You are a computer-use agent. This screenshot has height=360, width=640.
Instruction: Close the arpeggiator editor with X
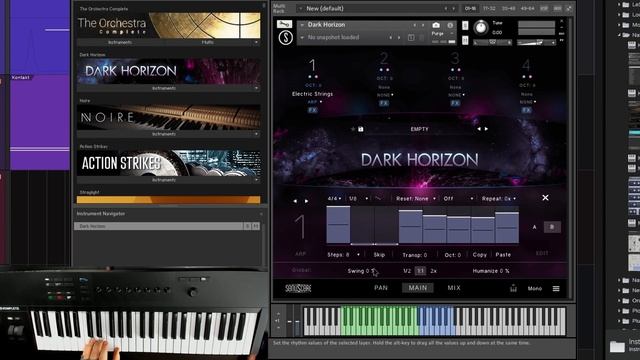click(545, 198)
